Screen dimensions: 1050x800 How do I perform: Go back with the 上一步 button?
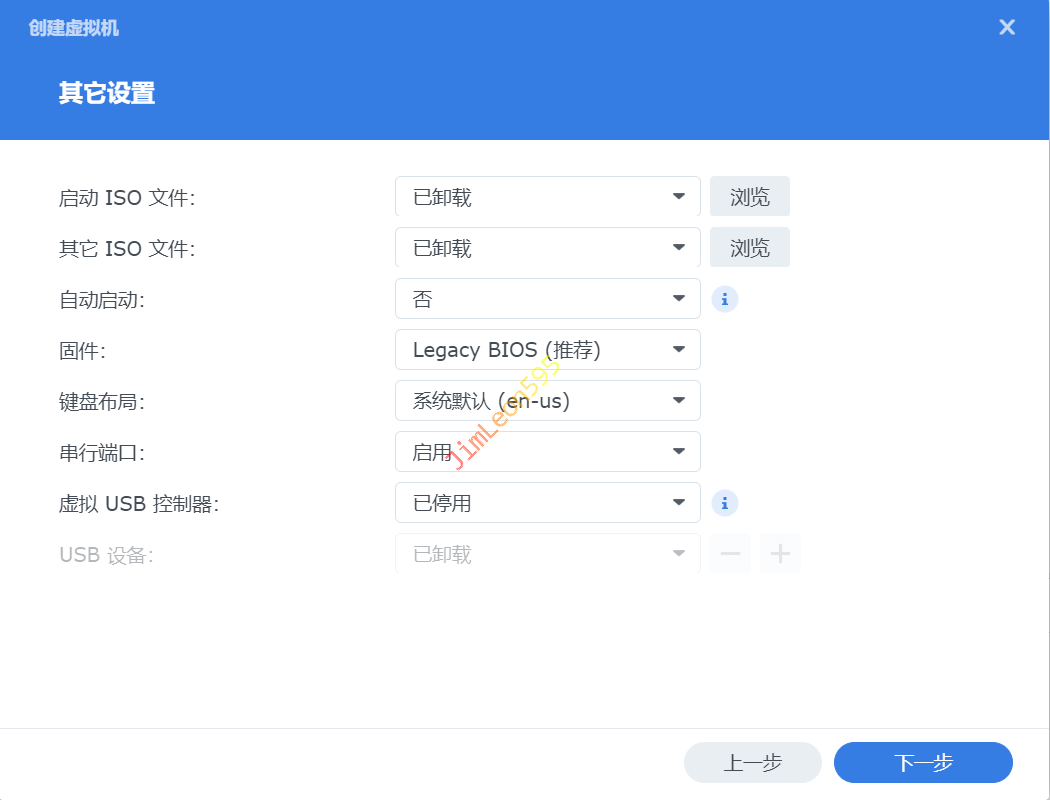[752, 763]
